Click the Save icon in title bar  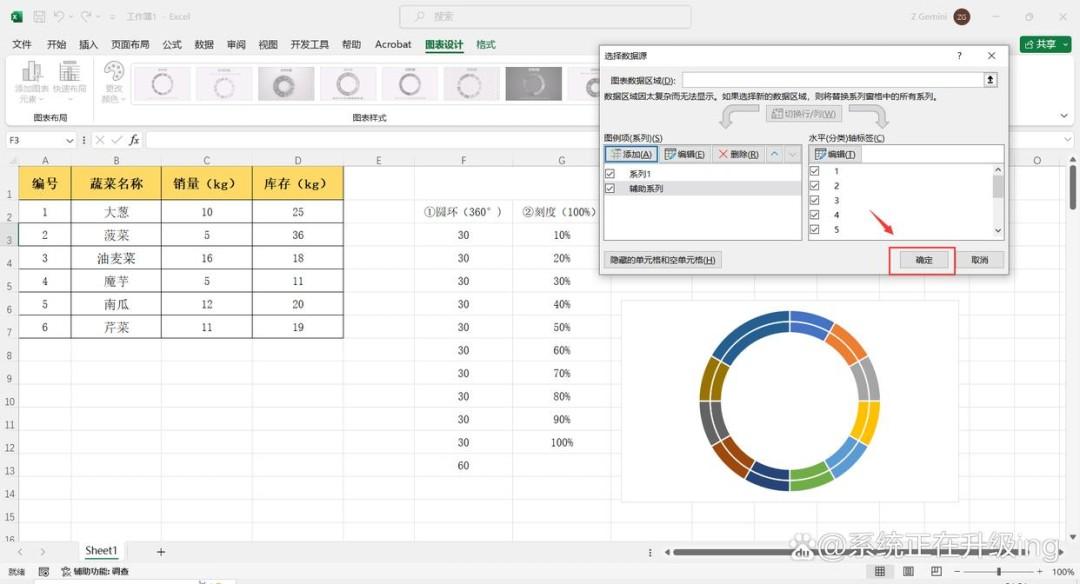(x=39, y=17)
